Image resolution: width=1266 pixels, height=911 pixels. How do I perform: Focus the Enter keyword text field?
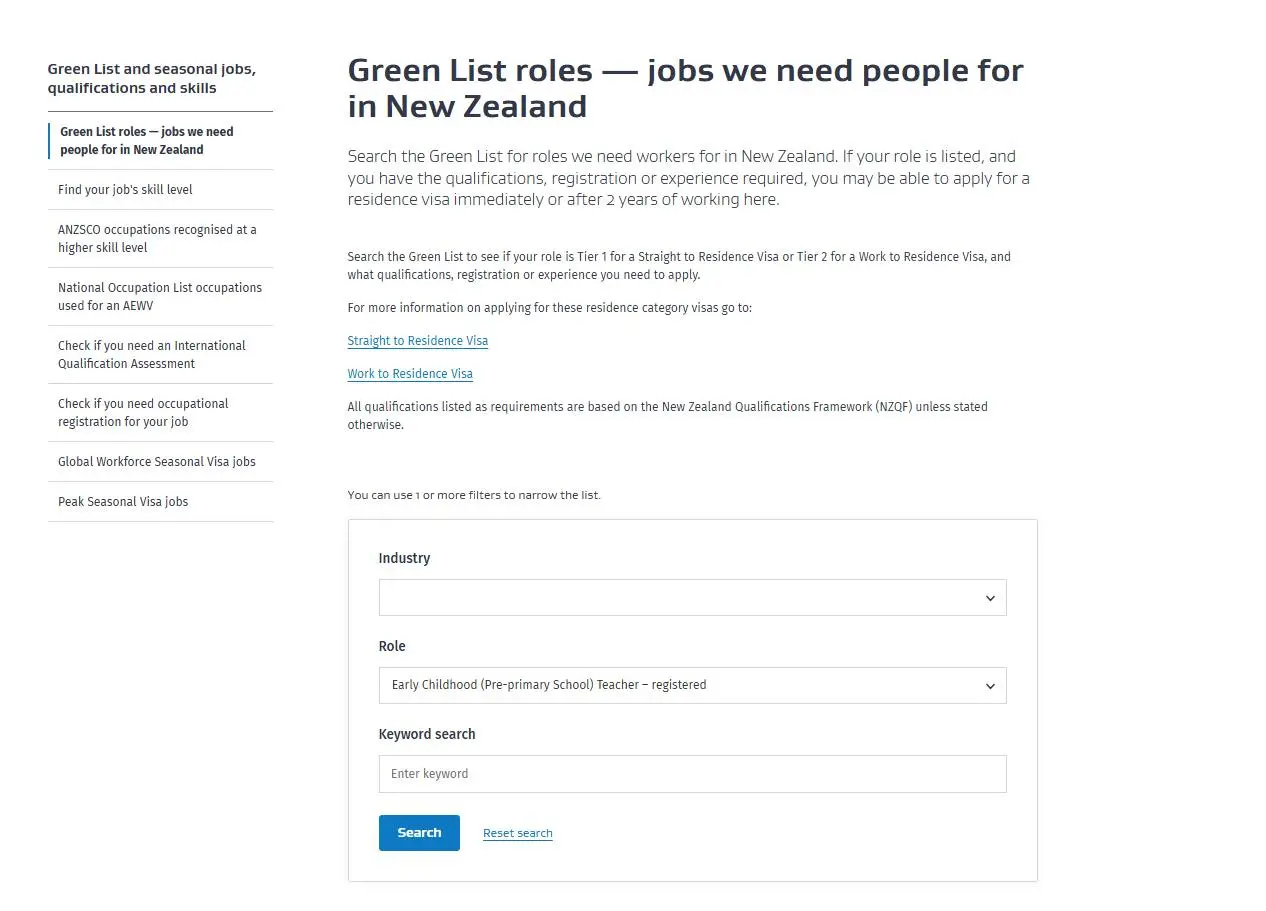pos(692,774)
